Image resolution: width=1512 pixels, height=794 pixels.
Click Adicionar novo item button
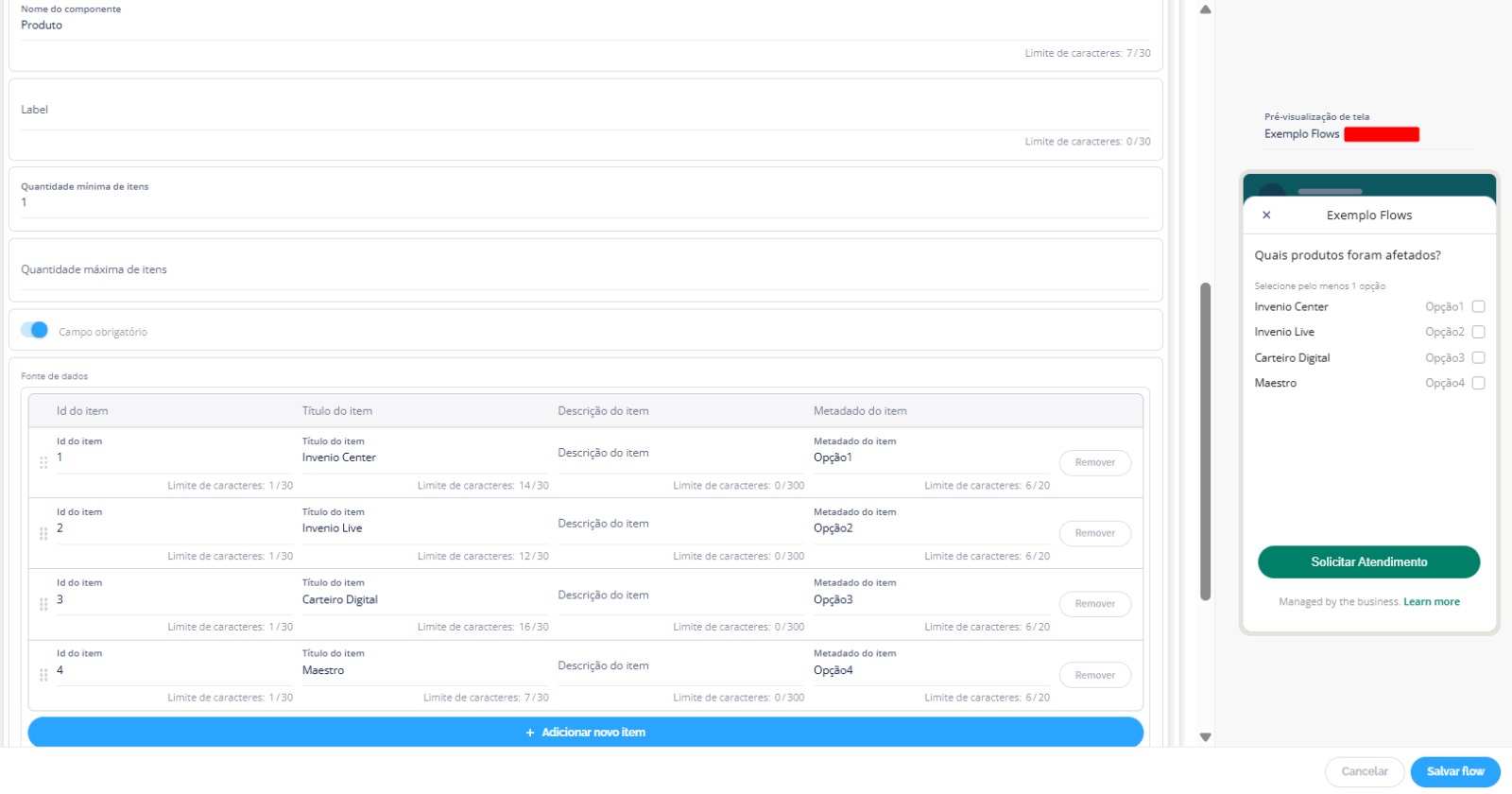click(x=585, y=733)
